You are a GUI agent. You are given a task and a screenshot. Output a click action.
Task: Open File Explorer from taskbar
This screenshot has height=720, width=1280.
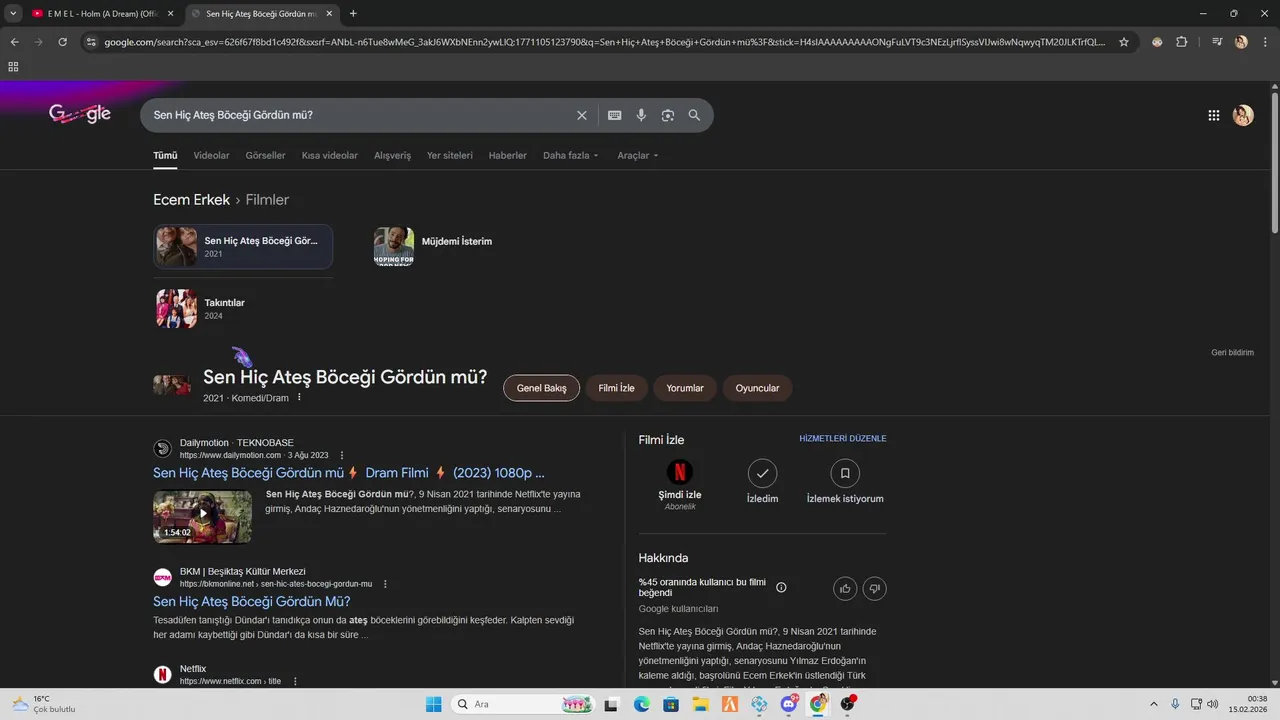[701, 704]
